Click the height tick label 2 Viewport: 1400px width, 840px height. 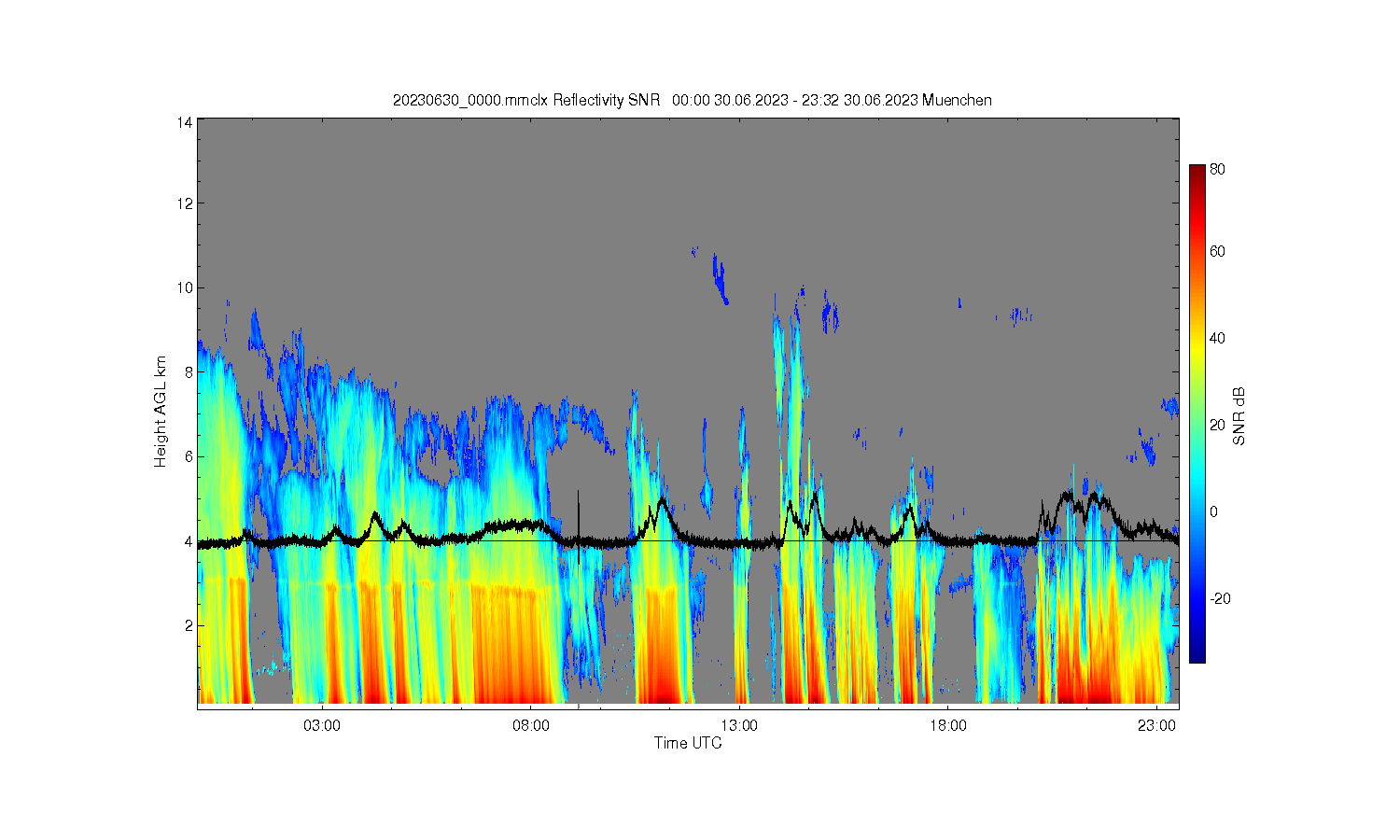point(188,625)
